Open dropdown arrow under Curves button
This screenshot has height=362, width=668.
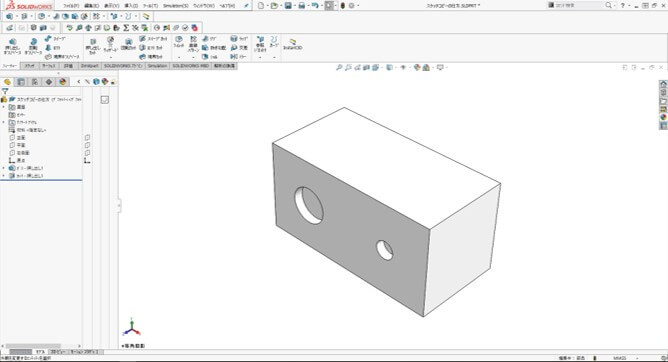274,57
